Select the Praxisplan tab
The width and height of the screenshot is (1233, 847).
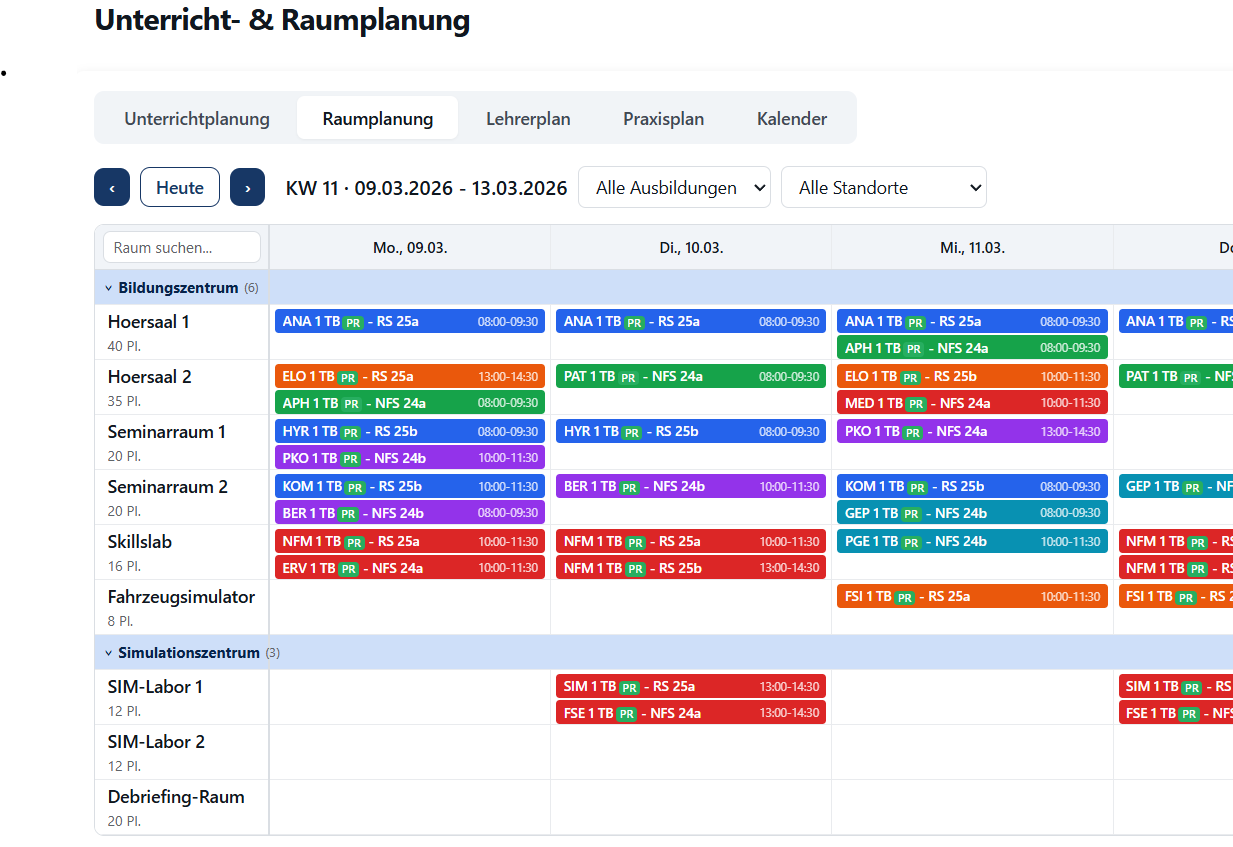click(663, 119)
